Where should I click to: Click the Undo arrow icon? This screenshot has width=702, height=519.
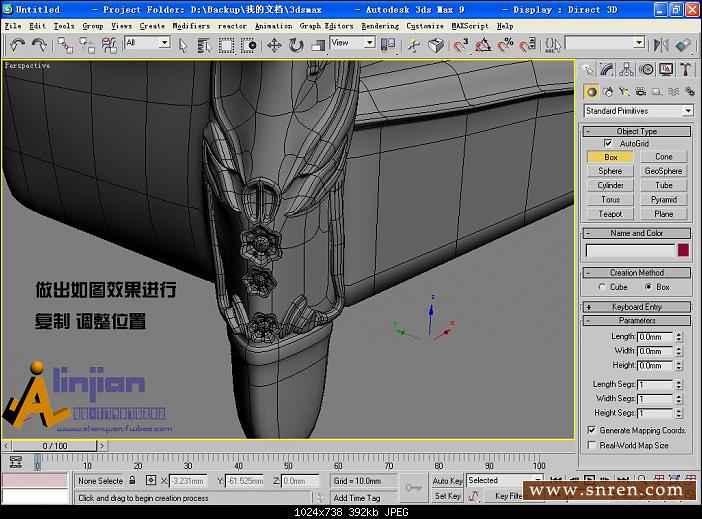coord(17,45)
